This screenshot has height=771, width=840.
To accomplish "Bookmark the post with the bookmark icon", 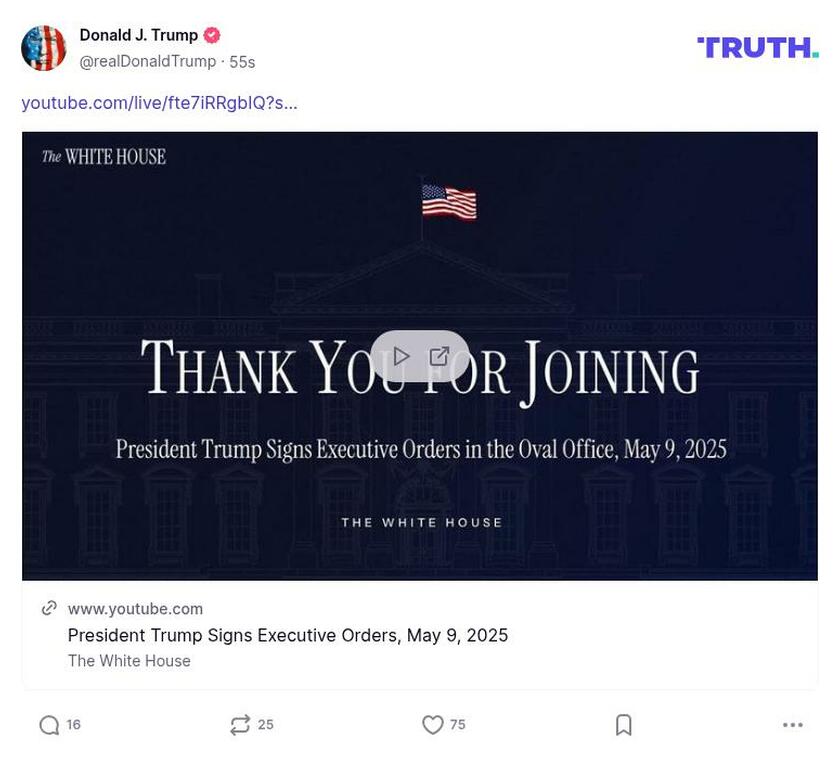I will point(622,724).
